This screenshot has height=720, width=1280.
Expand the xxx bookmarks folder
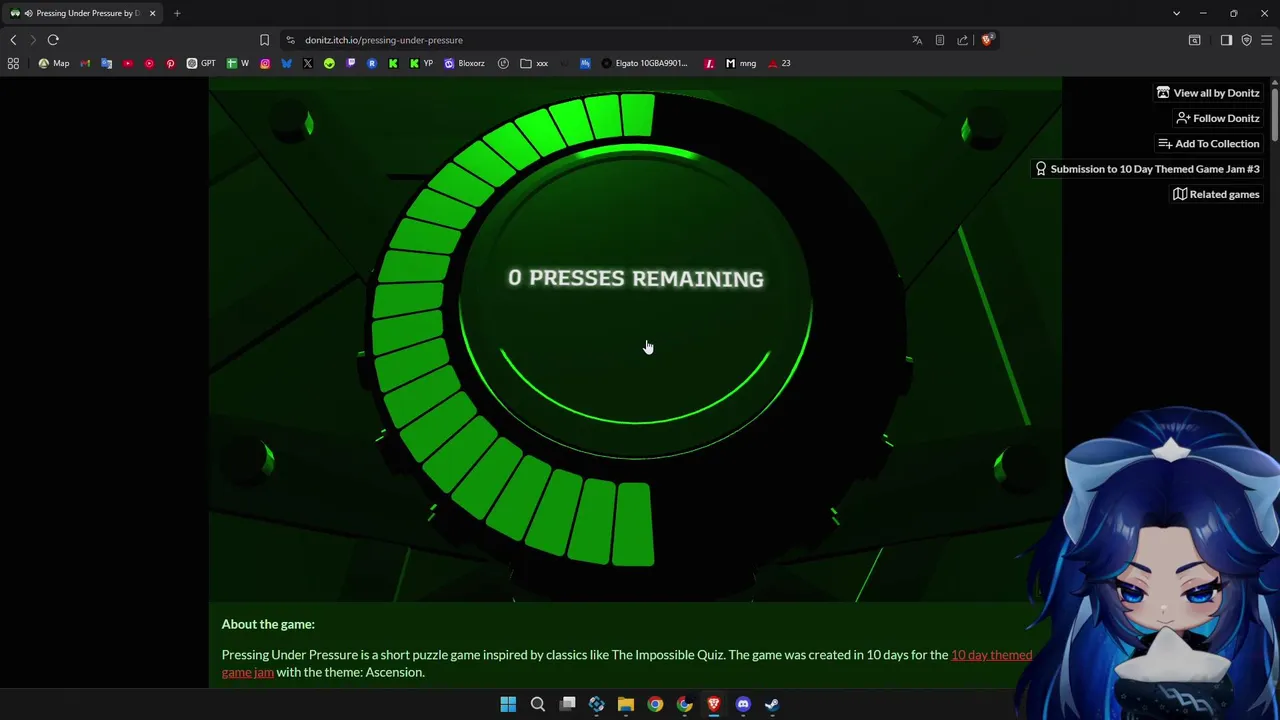(x=534, y=63)
